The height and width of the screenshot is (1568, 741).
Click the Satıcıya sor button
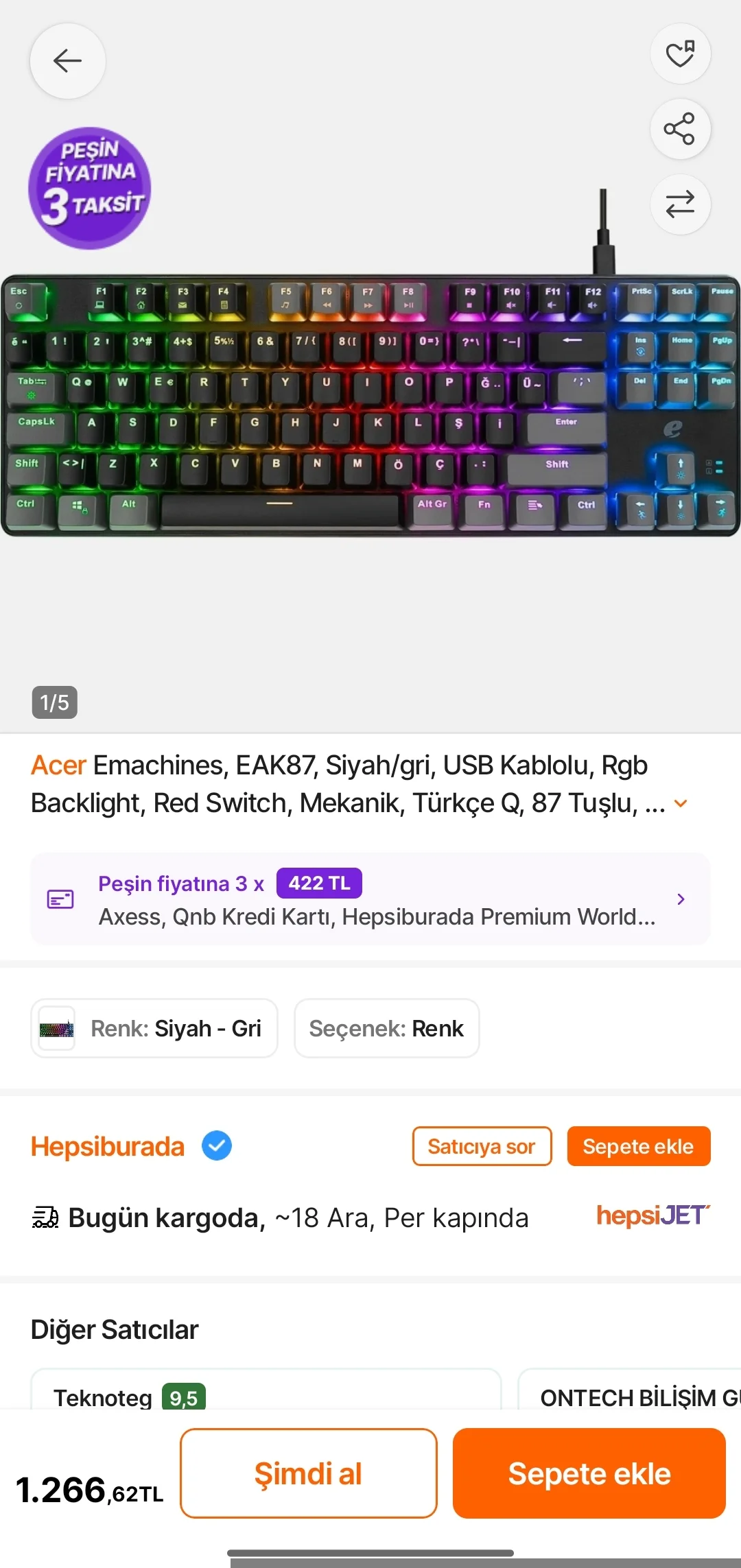pyautogui.click(x=482, y=1146)
